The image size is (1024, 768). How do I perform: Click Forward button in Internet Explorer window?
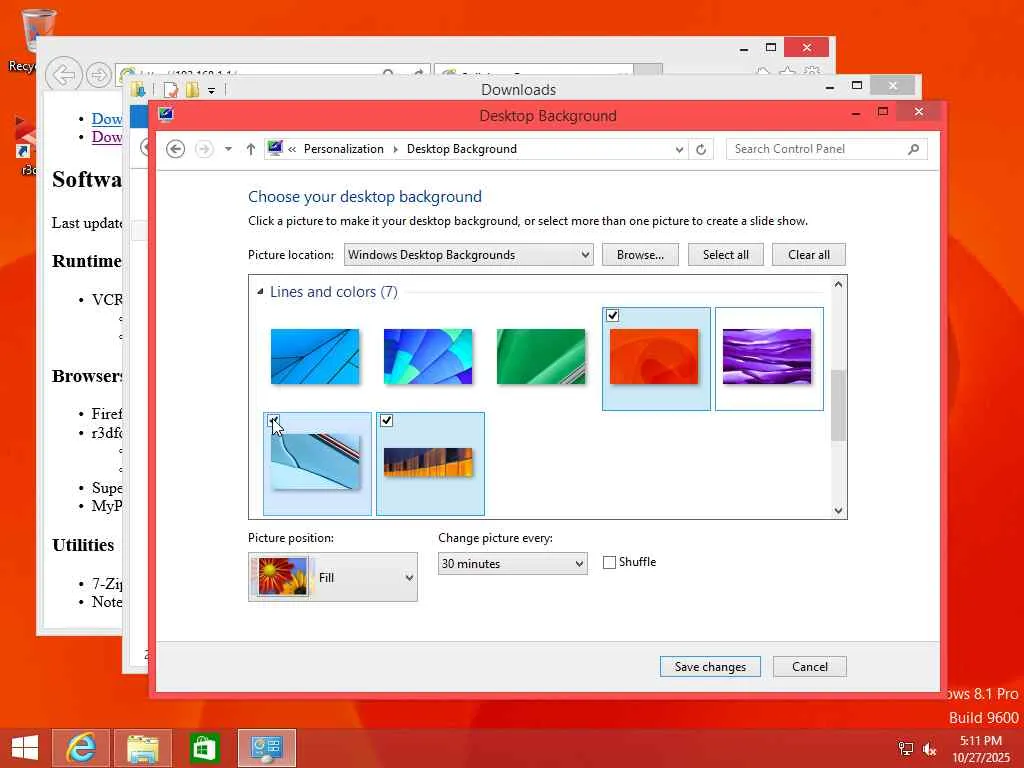pos(99,76)
